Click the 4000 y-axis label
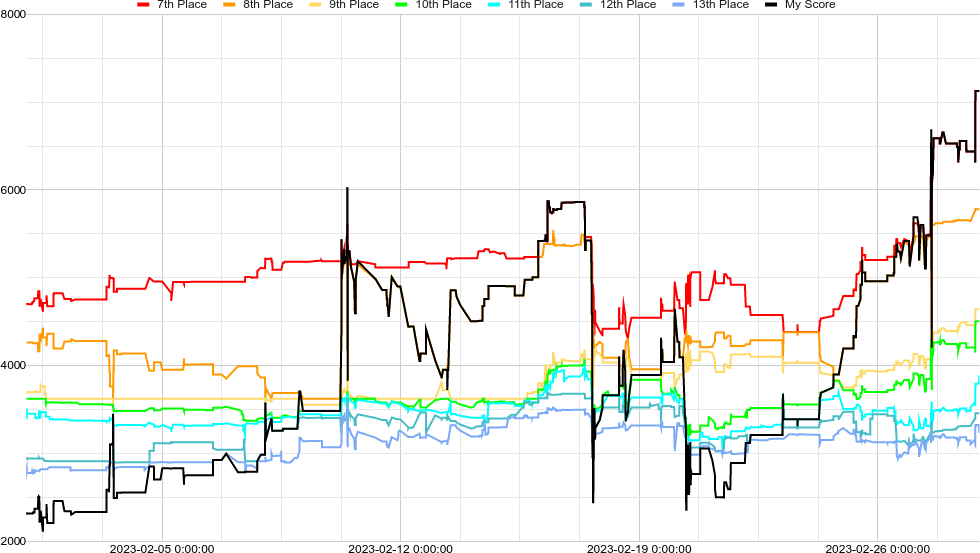This screenshot has height=553, width=980. [x=13, y=366]
